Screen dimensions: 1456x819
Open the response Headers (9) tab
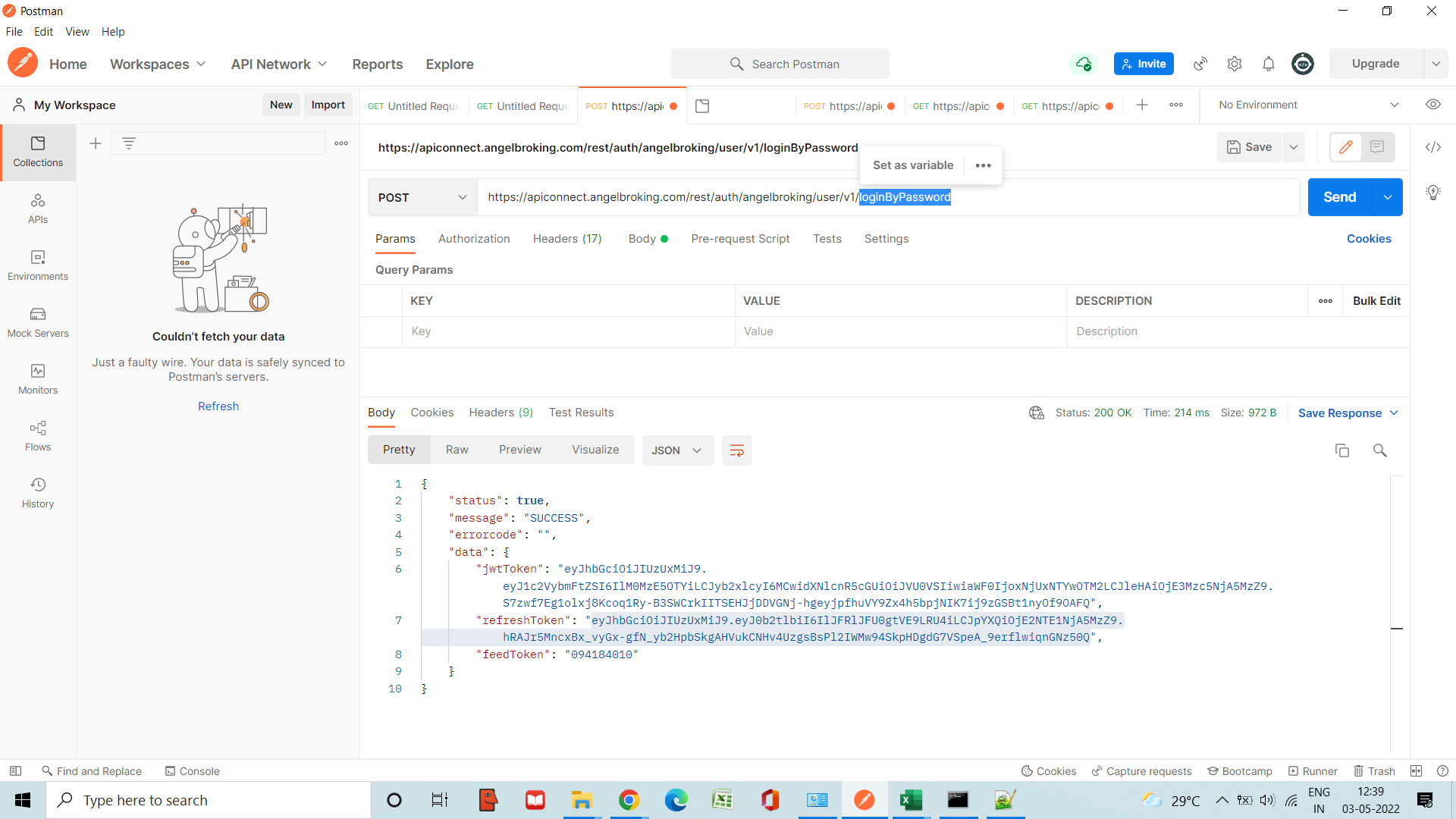pos(500,413)
